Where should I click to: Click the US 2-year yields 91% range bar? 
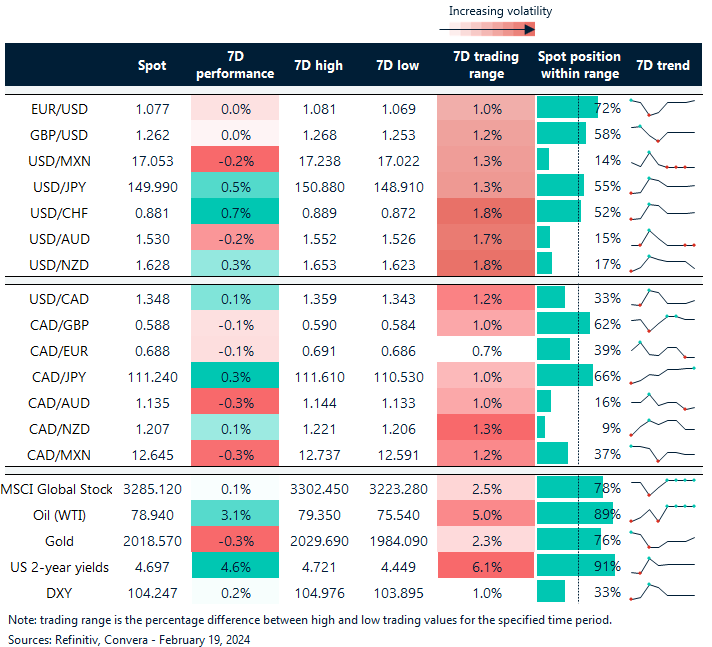coord(575,566)
